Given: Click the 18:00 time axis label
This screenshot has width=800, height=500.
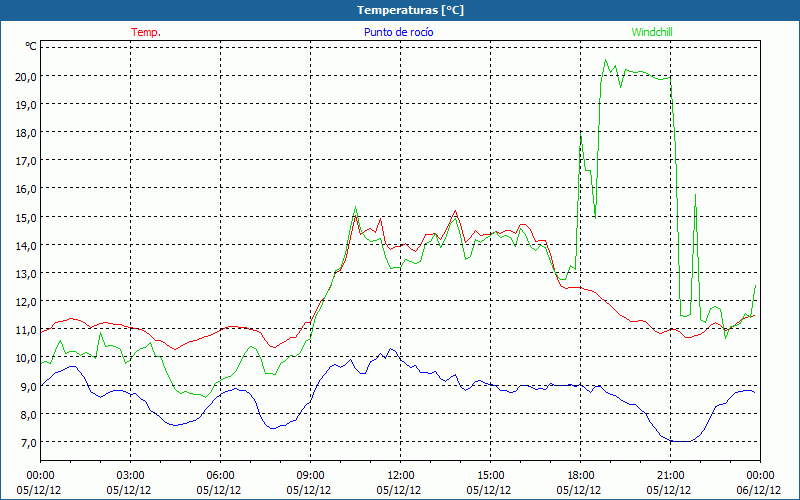Looking at the screenshot, I should [581, 476].
